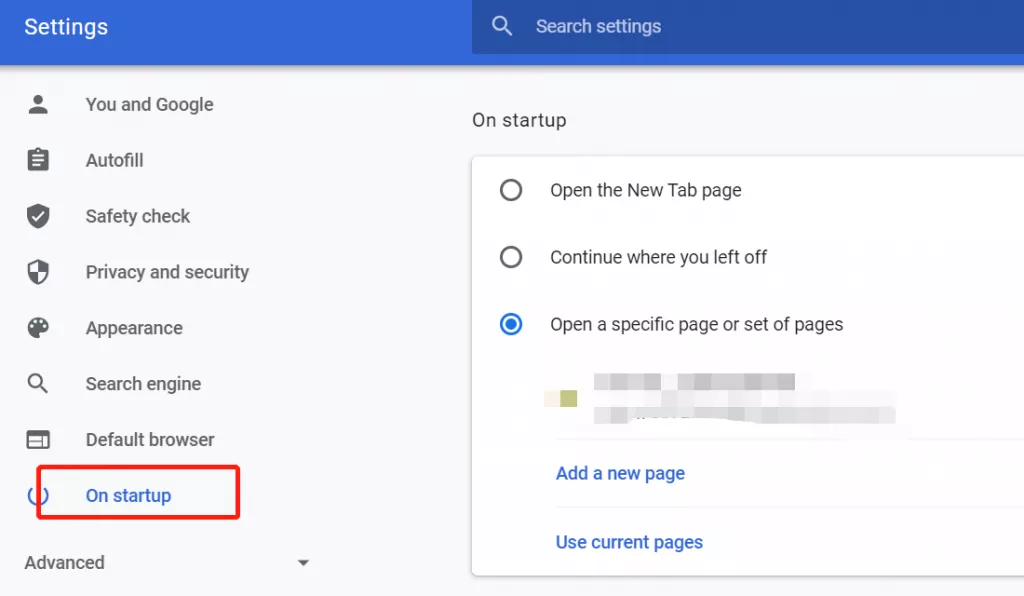This screenshot has width=1024, height=596.
Task: Click the Appearance palette icon
Action: pos(38,328)
